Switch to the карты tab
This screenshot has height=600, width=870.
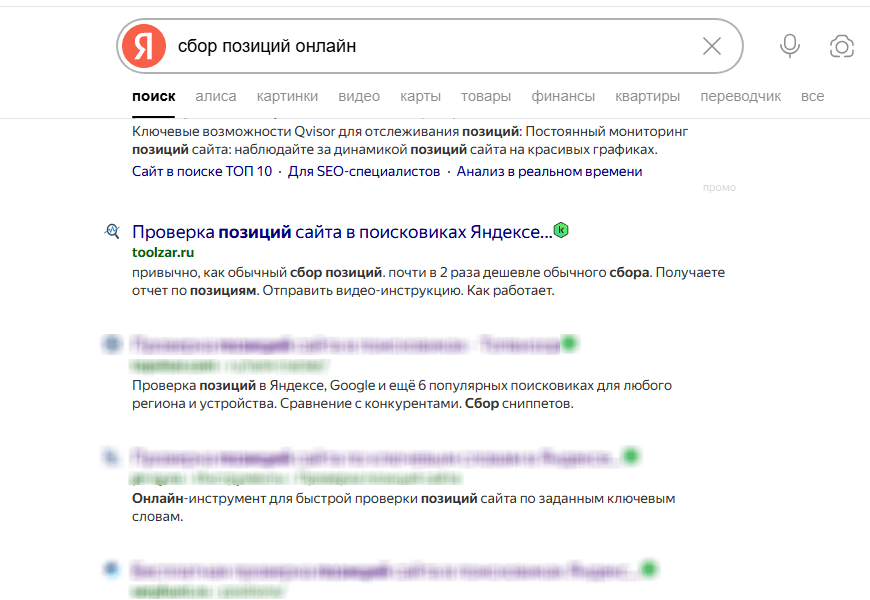420,95
